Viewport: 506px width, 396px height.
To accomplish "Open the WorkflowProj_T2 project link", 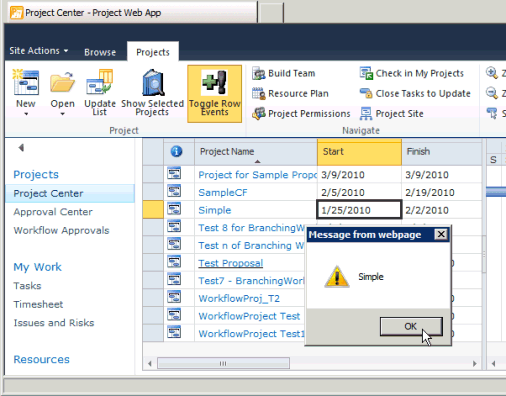I will click(x=239, y=298).
